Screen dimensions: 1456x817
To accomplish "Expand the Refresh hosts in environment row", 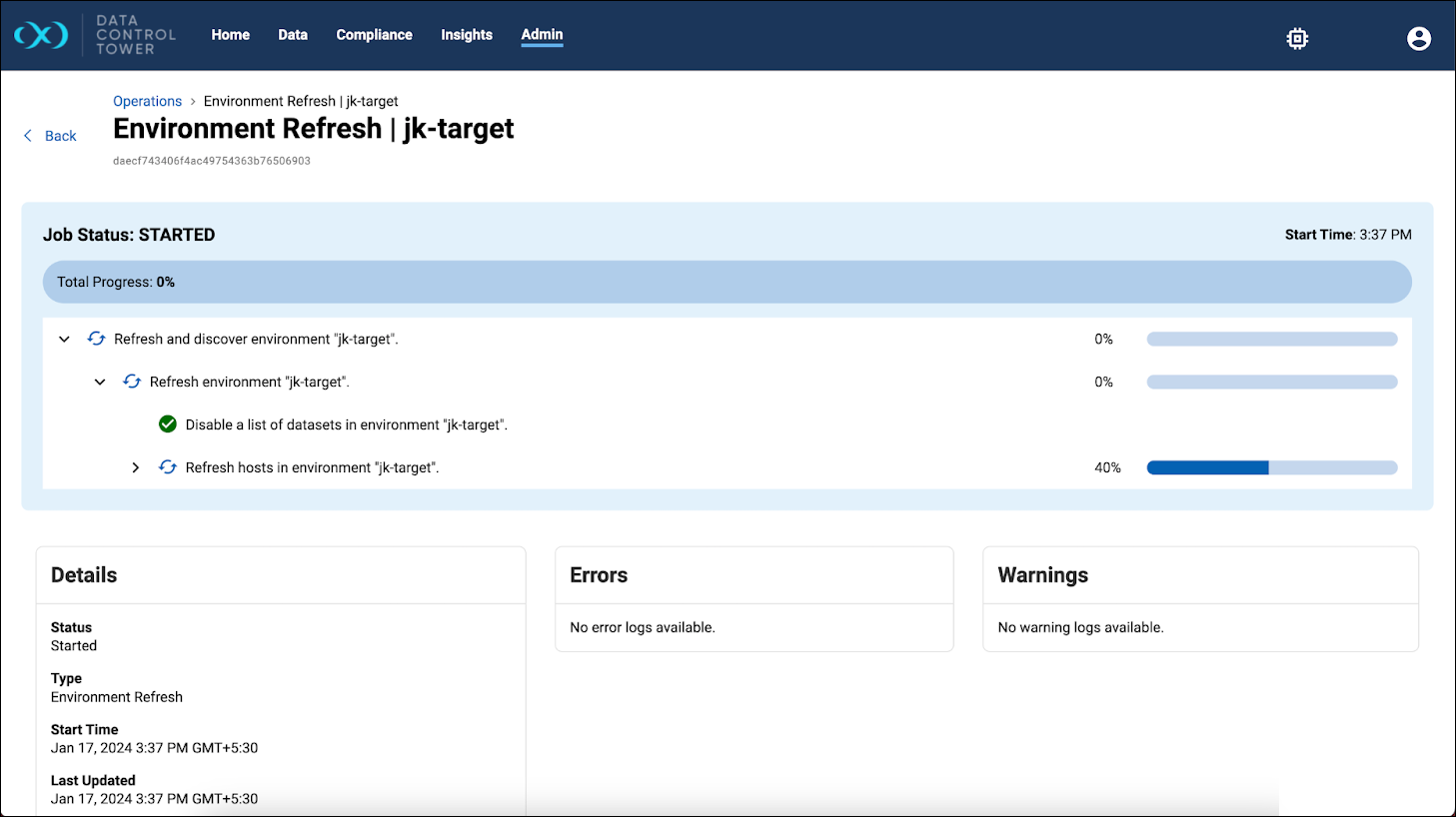I will [x=136, y=467].
